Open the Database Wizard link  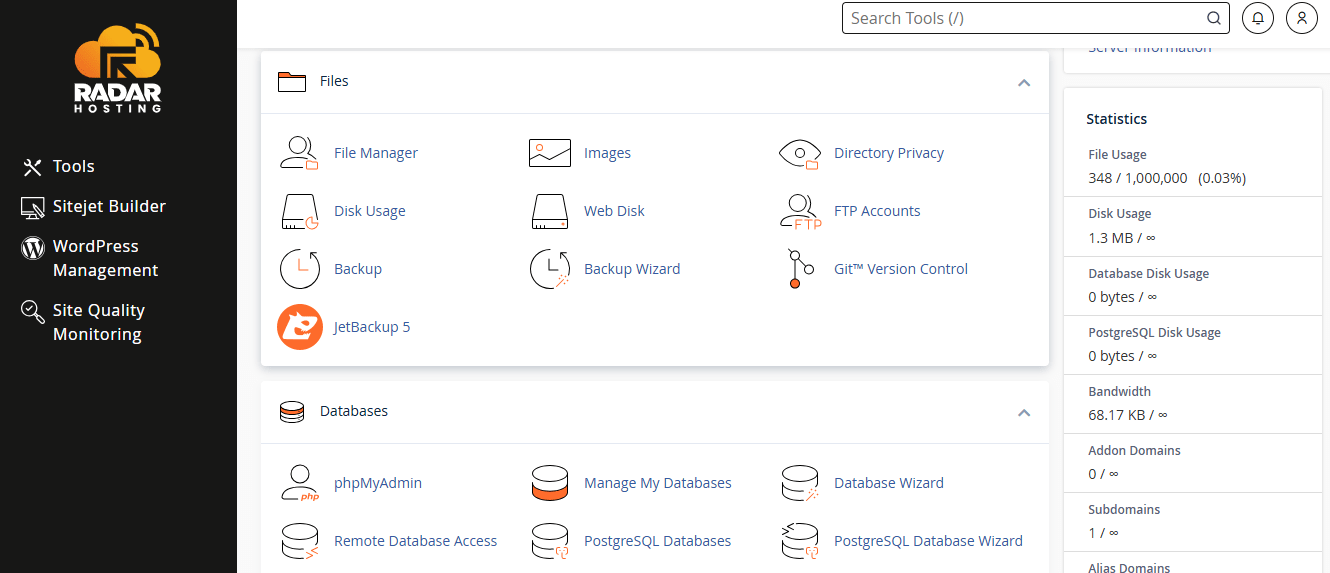tap(889, 483)
